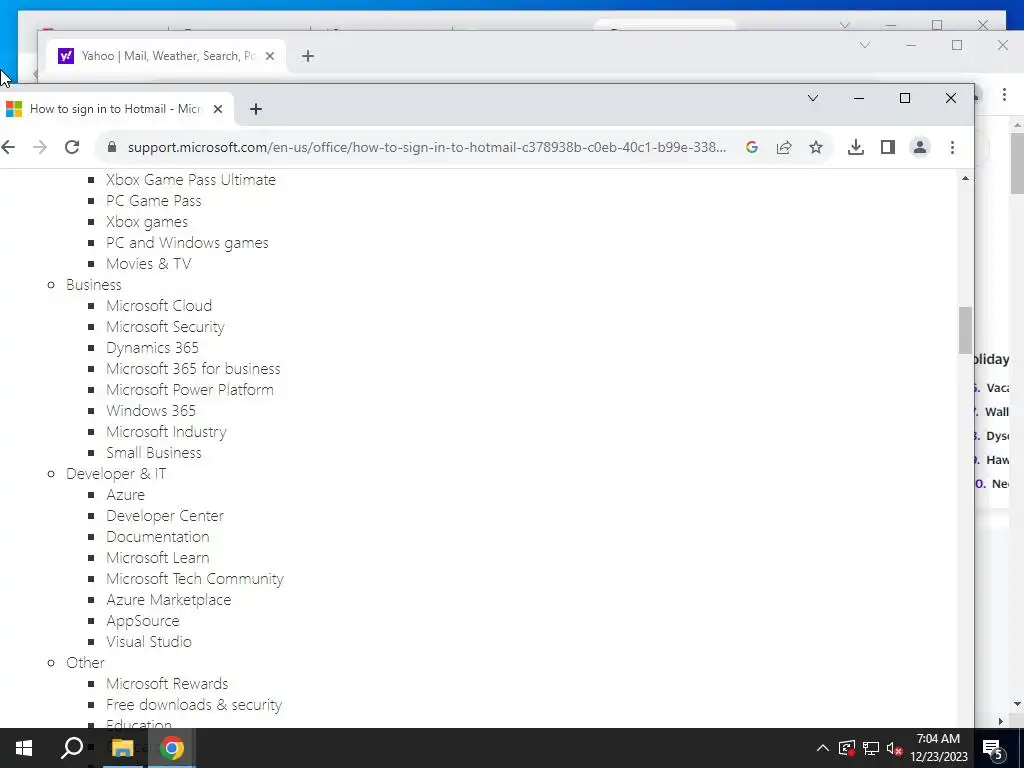Close the How to sign in to Hotmail tab
The height and width of the screenshot is (768, 1024).
[218, 109]
